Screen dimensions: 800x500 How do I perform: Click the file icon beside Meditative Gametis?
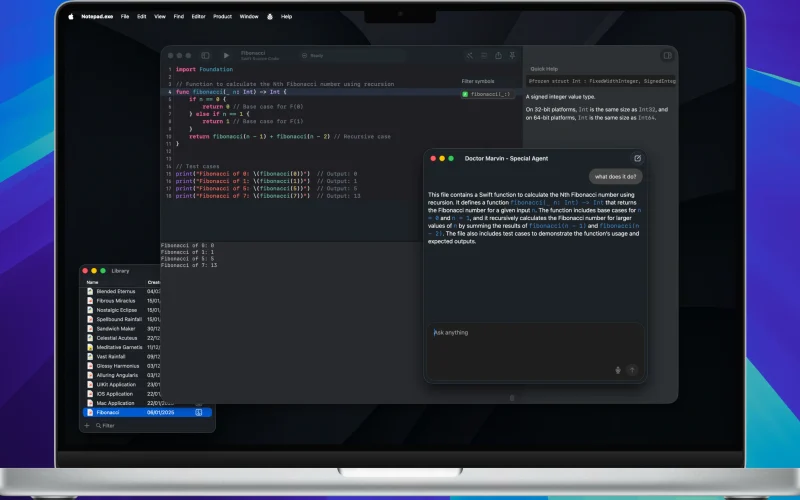point(90,347)
